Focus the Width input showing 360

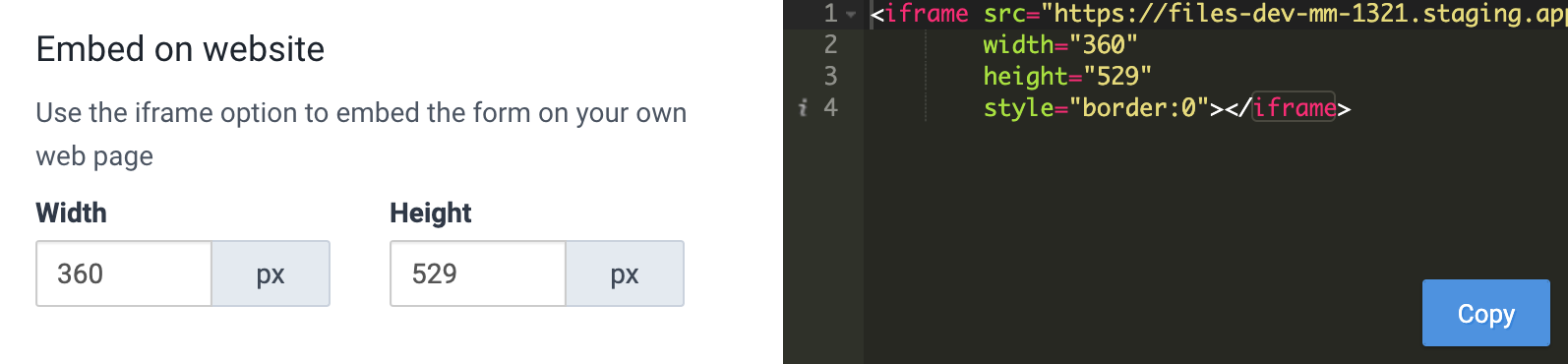[124, 273]
